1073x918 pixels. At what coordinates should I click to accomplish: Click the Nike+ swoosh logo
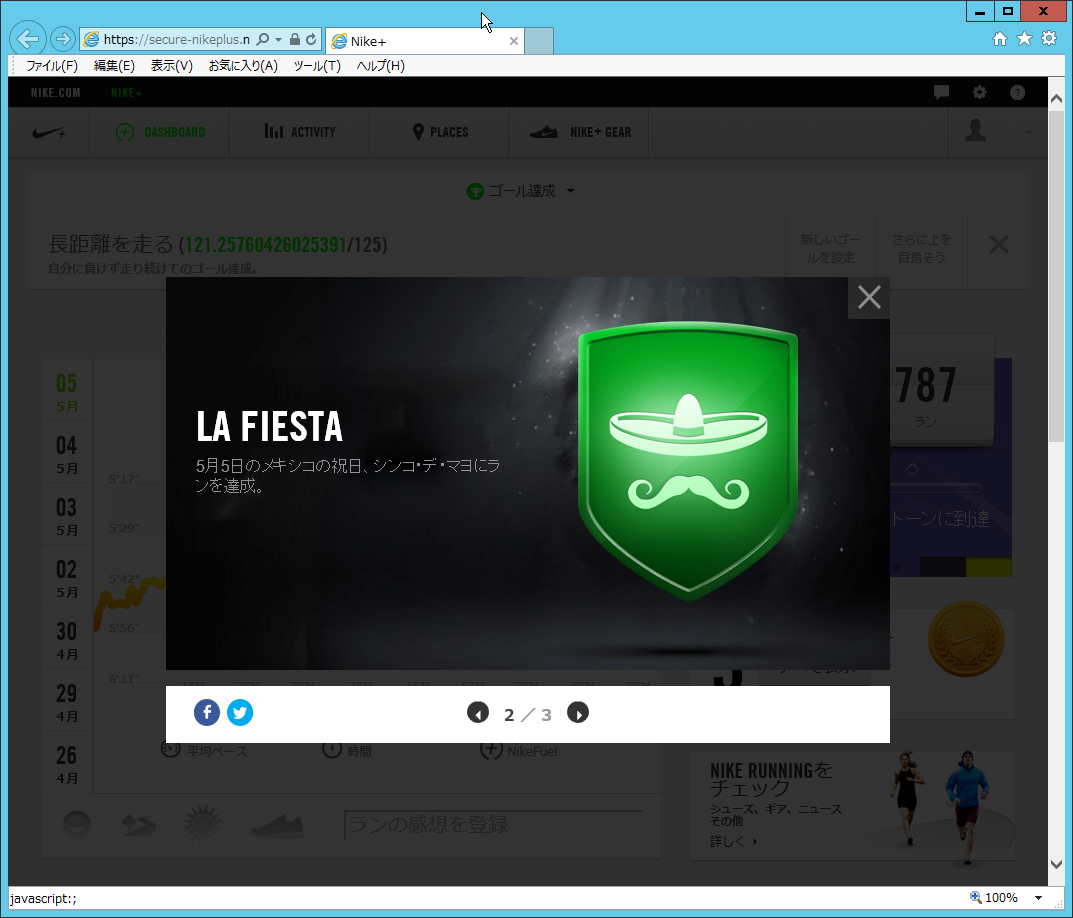pos(49,132)
